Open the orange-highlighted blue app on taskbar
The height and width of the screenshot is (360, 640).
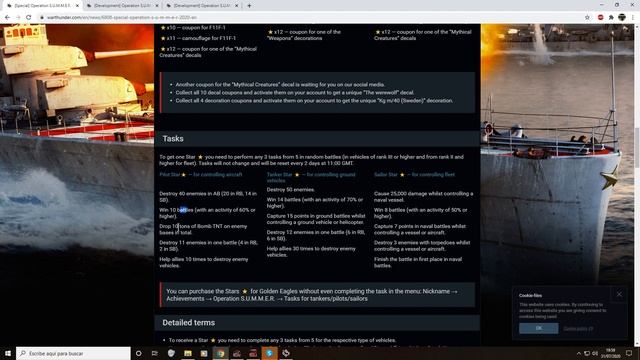(x=269, y=353)
